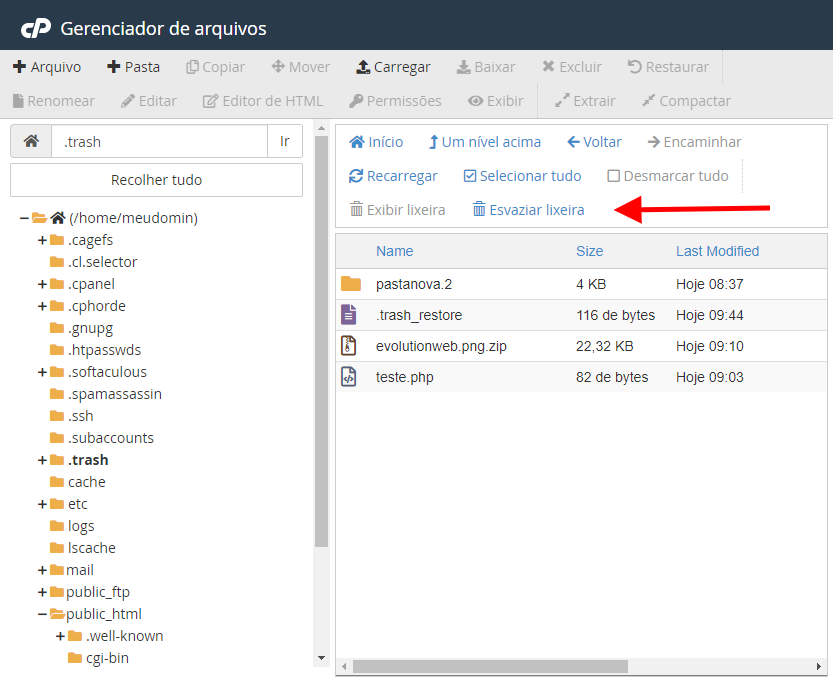Open the Editor de HTML
Image resolution: width=833 pixels, height=677 pixels.
point(262,101)
